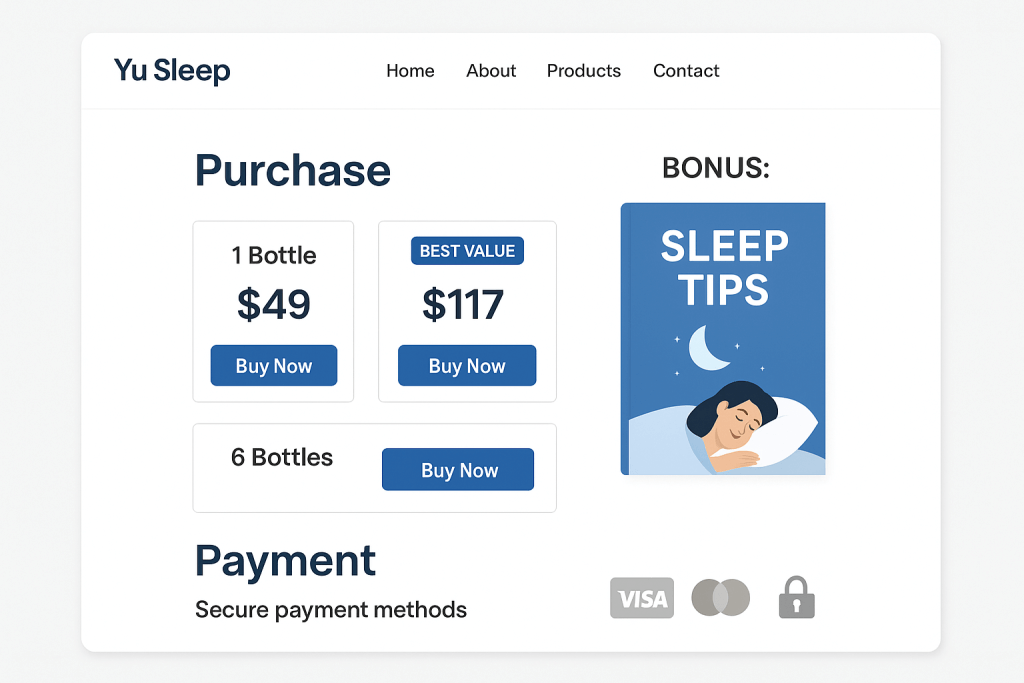Select the Sleep Tips bonus book cover
Viewport: 1024px width, 683px height.
pos(722,338)
